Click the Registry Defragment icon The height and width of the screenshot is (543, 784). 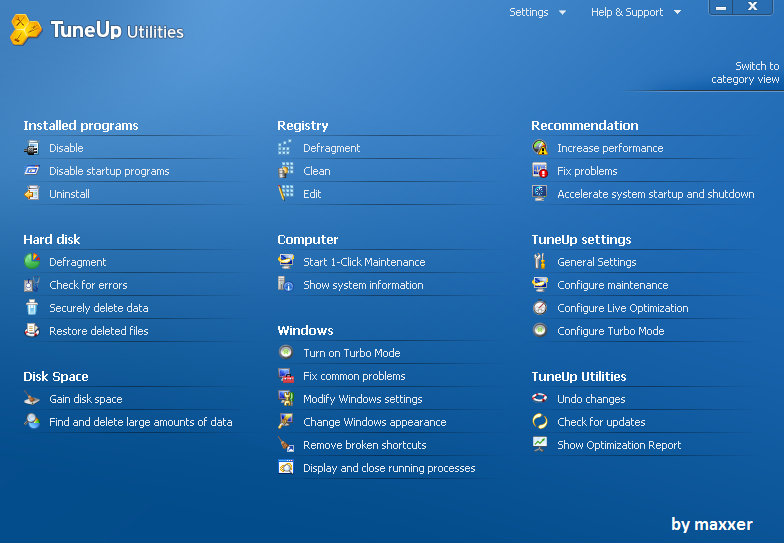285,148
